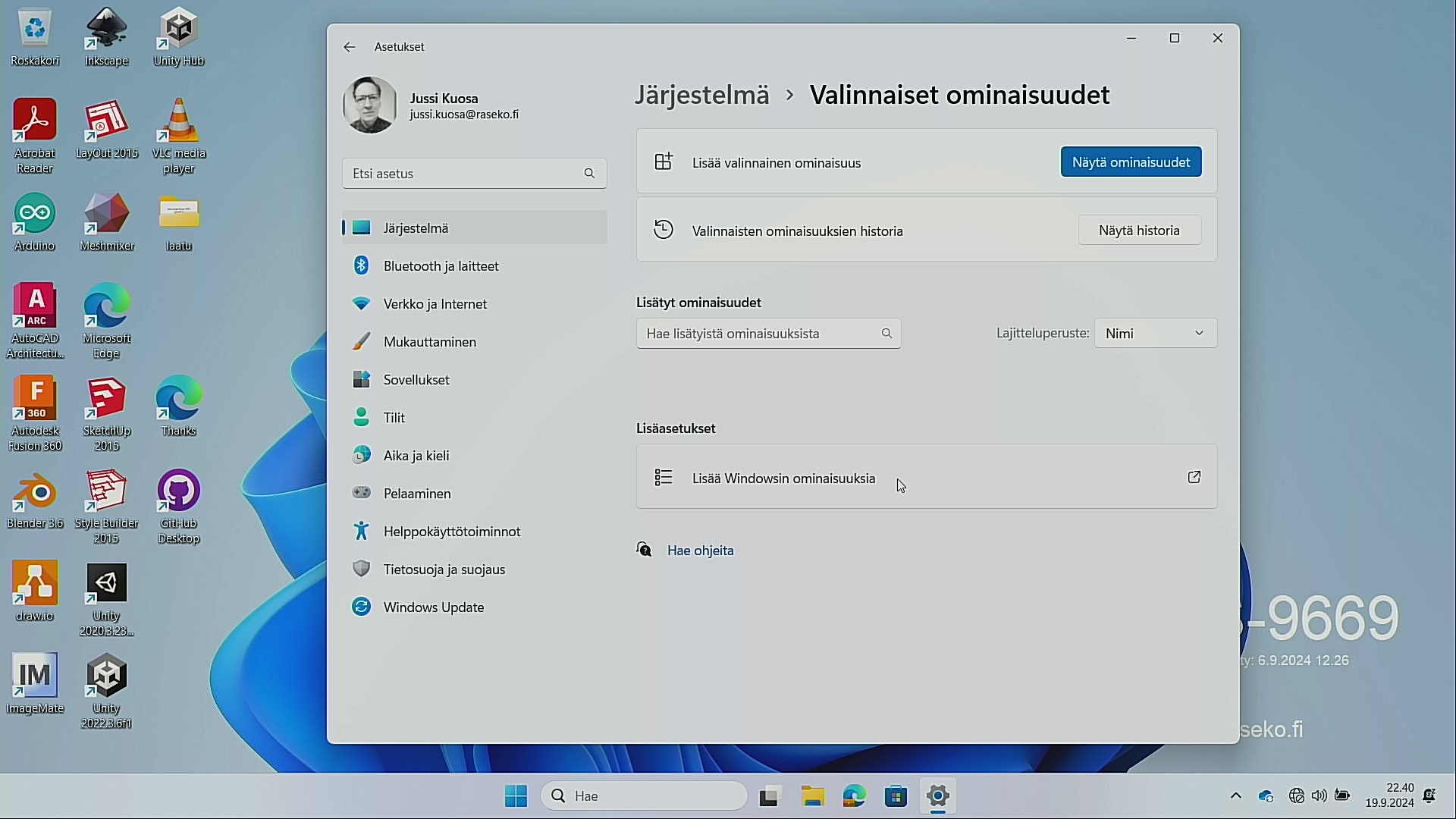This screenshot has width=1456, height=819.
Task: Select the Thanks desktop shortcut
Action: [x=178, y=406]
